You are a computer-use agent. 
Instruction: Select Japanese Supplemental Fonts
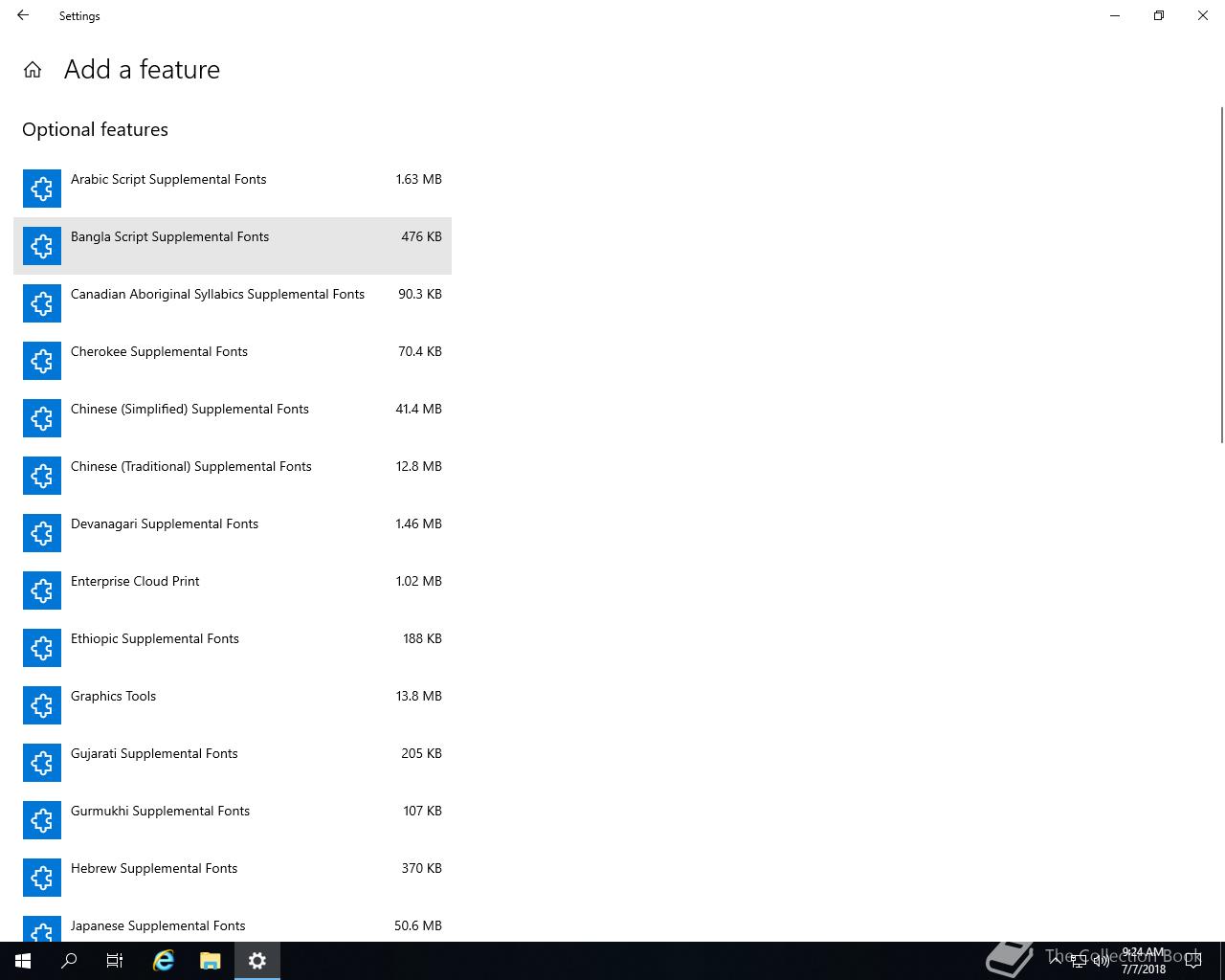click(x=233, y=924)
